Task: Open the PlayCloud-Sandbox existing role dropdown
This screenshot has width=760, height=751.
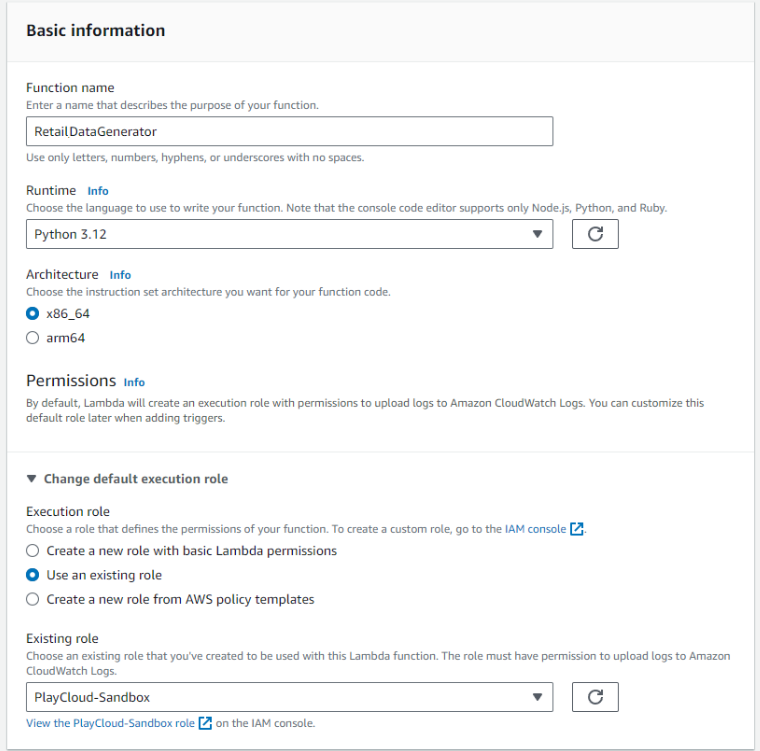Action: click(x=289, y=697)
